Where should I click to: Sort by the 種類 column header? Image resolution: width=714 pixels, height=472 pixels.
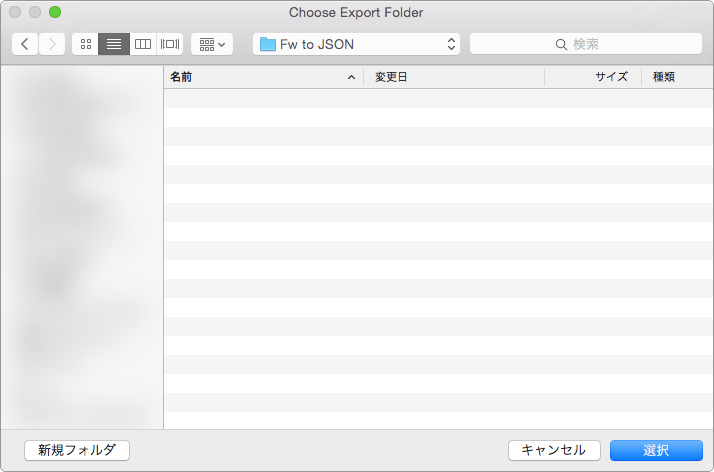point(675,77)
